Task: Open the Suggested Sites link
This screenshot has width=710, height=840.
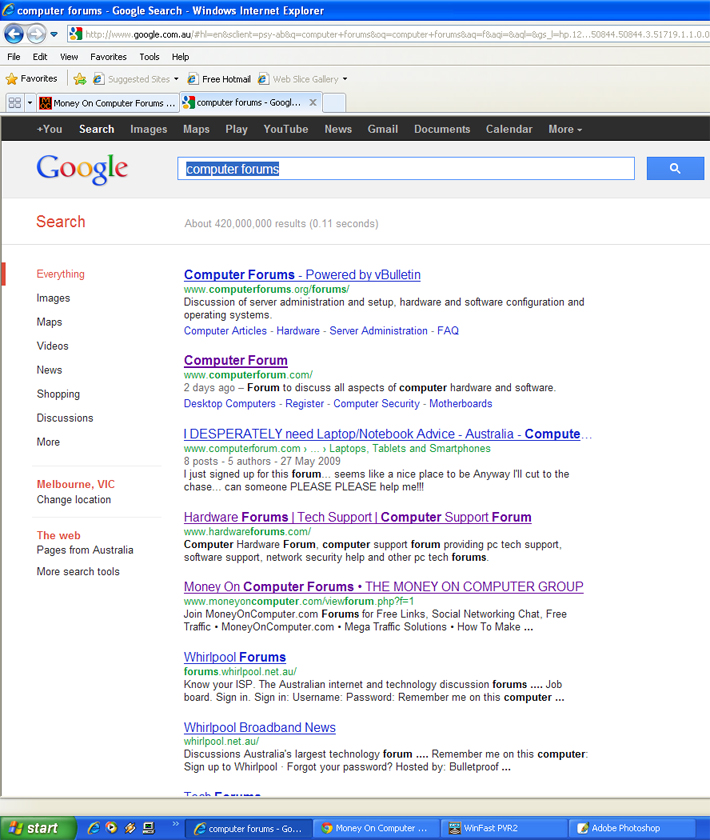Action: click(x=132, y=79)
